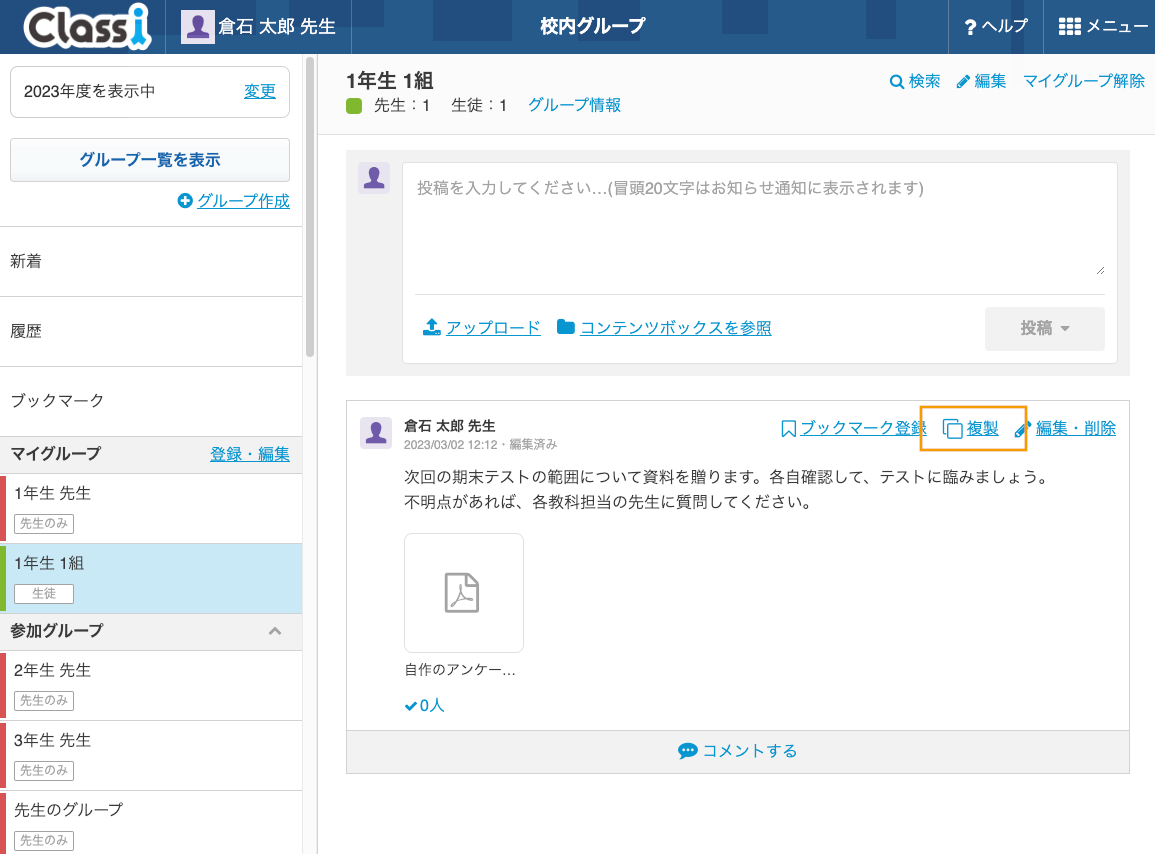Click the grid icon beside メニュー

1070,27
